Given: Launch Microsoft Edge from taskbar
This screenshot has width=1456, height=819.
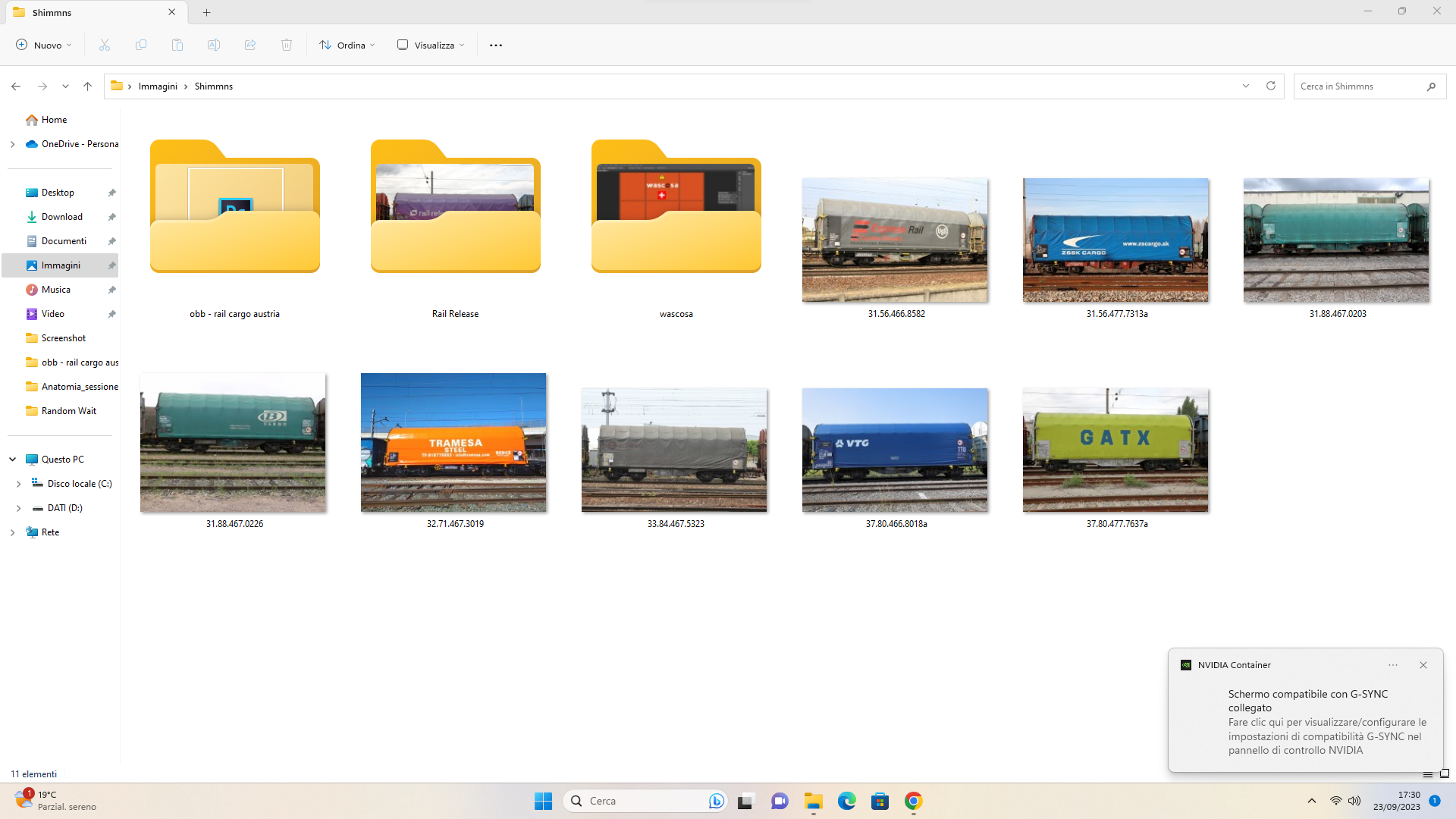Looking at the screenshot, I should point(847,801).
